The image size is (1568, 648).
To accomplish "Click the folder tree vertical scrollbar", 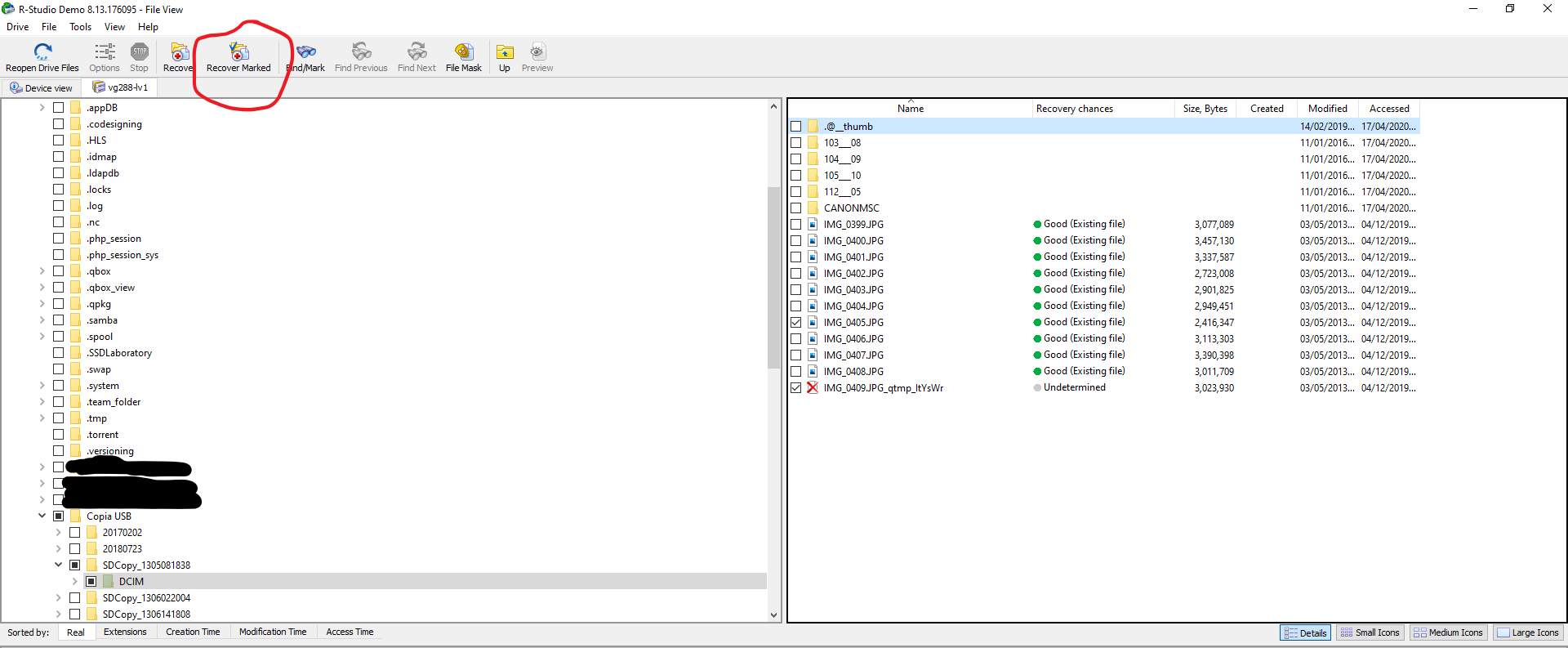I will (x=773, y=278).
